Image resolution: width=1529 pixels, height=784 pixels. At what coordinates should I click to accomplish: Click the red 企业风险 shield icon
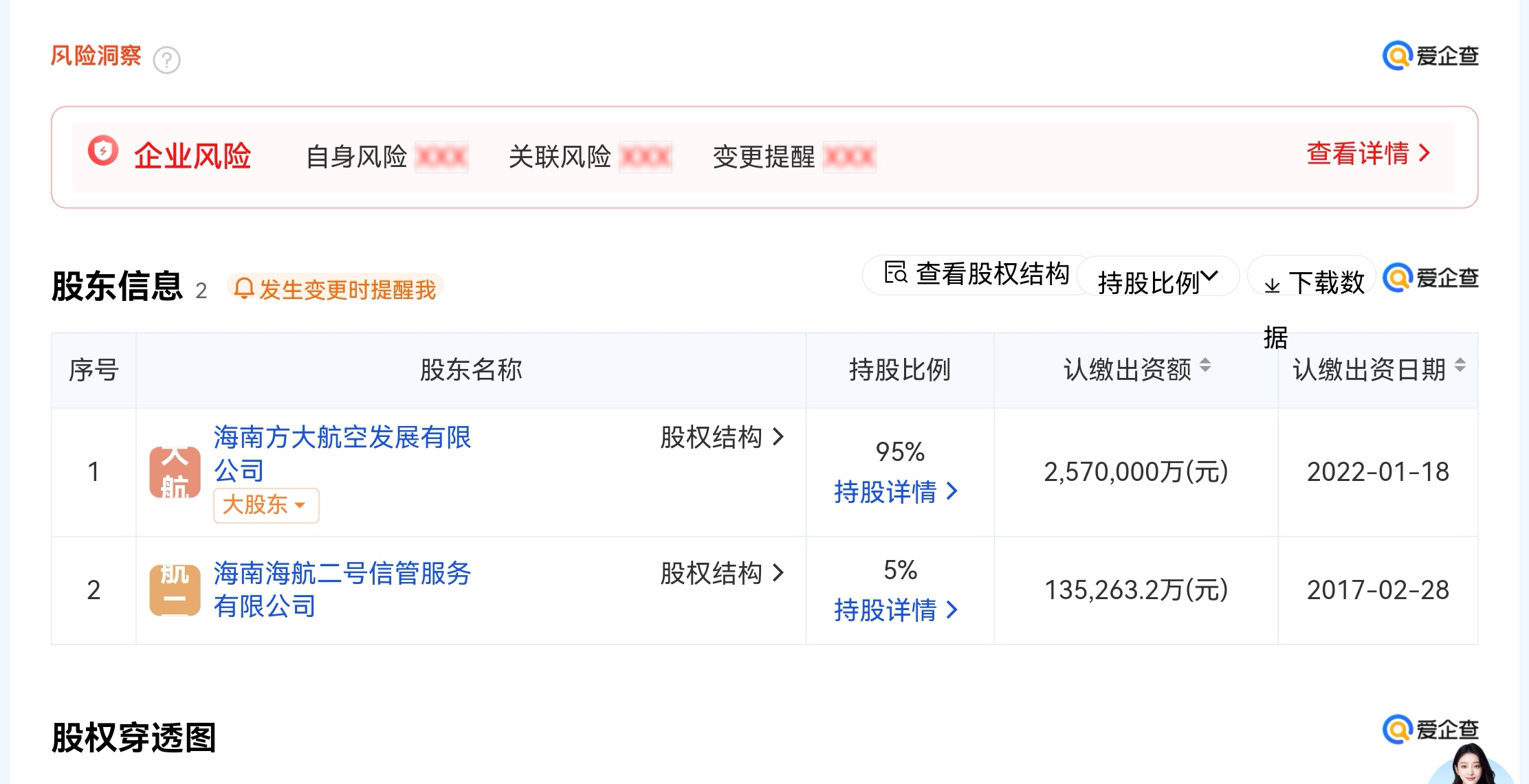[103, 150]
